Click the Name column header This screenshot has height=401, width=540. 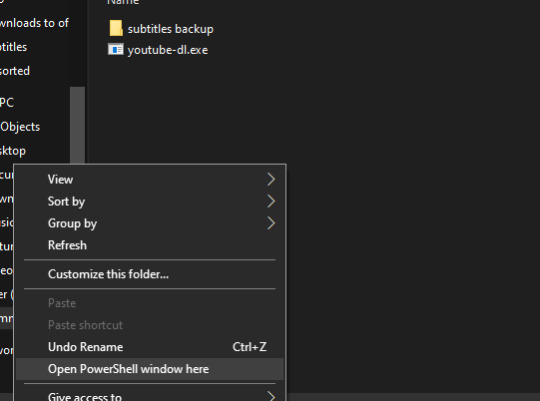[x=123, y=2]
